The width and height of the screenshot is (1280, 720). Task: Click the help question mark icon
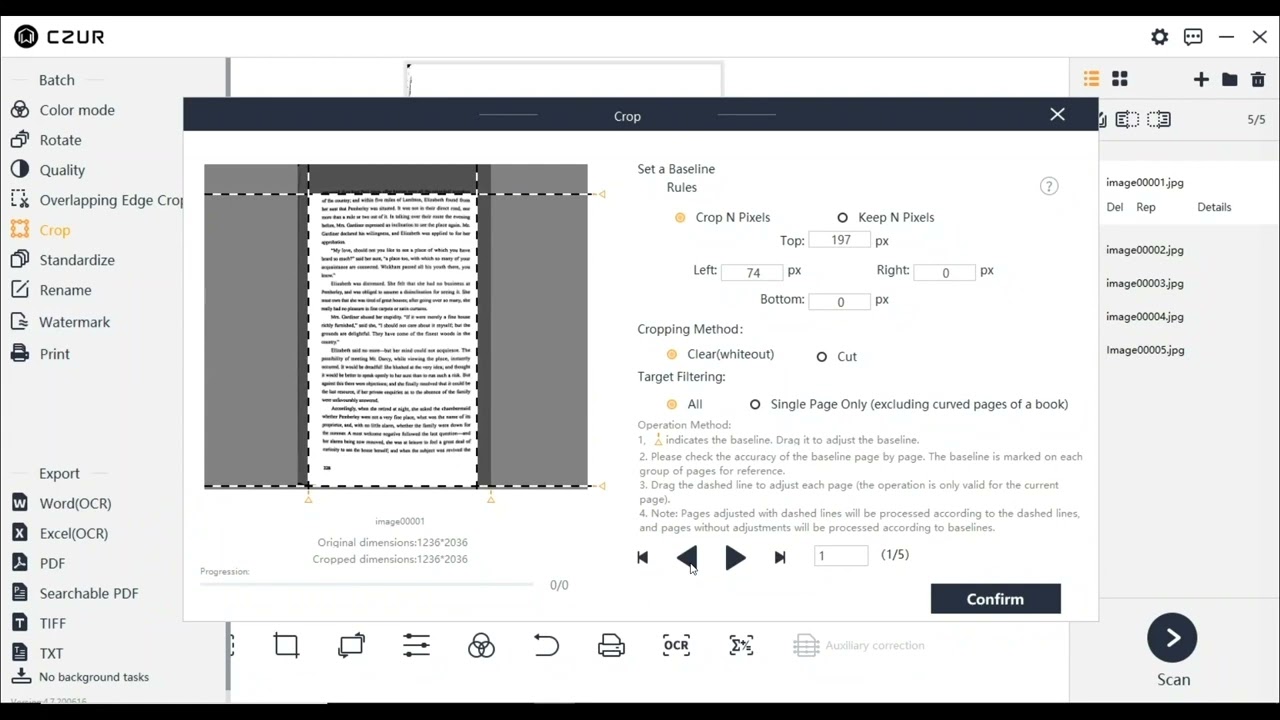pos(1049,186)
